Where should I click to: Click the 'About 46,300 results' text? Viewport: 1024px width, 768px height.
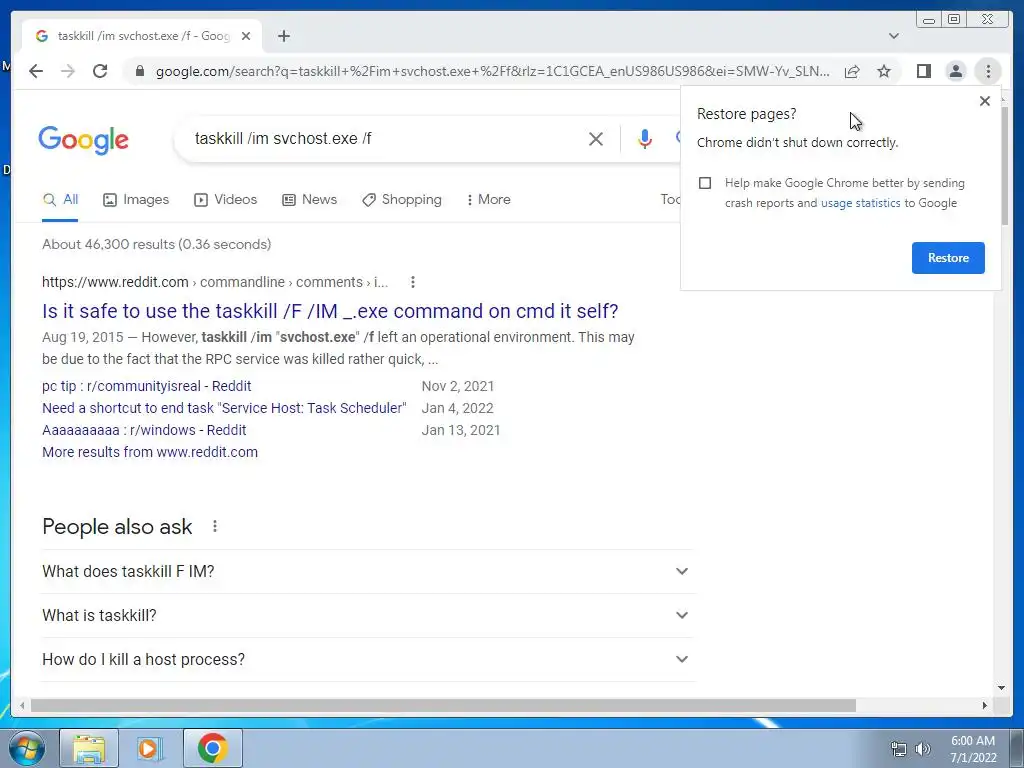157,244
